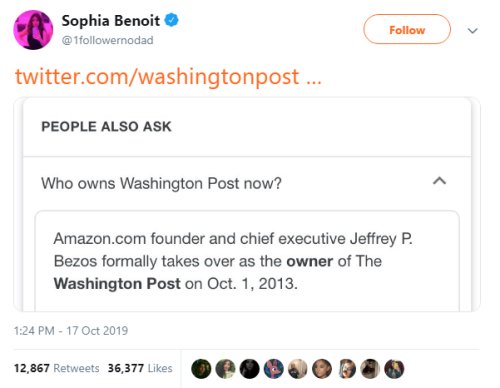Click first liker avatar in the row

click(201, 369)
